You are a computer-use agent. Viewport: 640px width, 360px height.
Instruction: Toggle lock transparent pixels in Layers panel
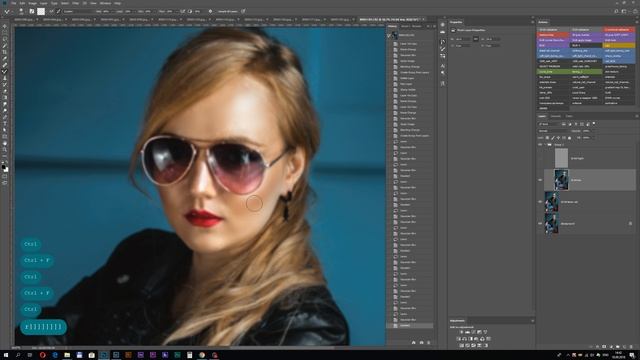(547, 138)
